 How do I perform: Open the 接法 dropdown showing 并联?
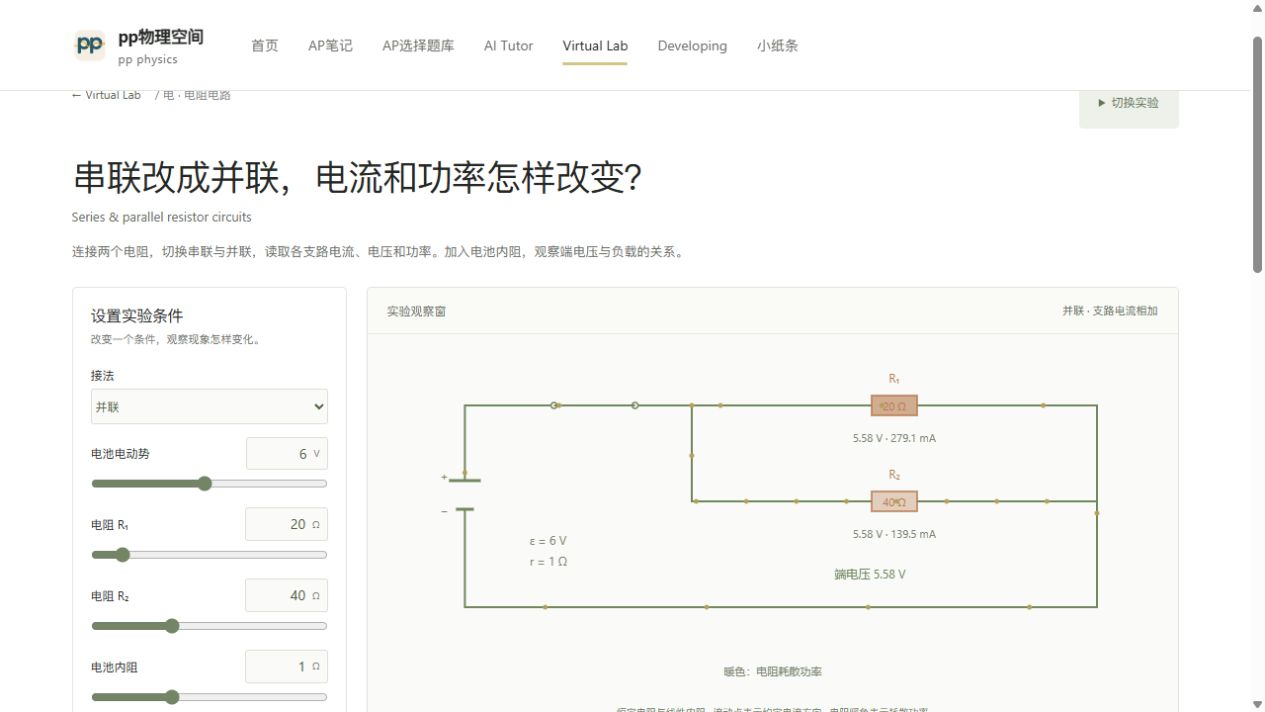[x=209, y=407]
